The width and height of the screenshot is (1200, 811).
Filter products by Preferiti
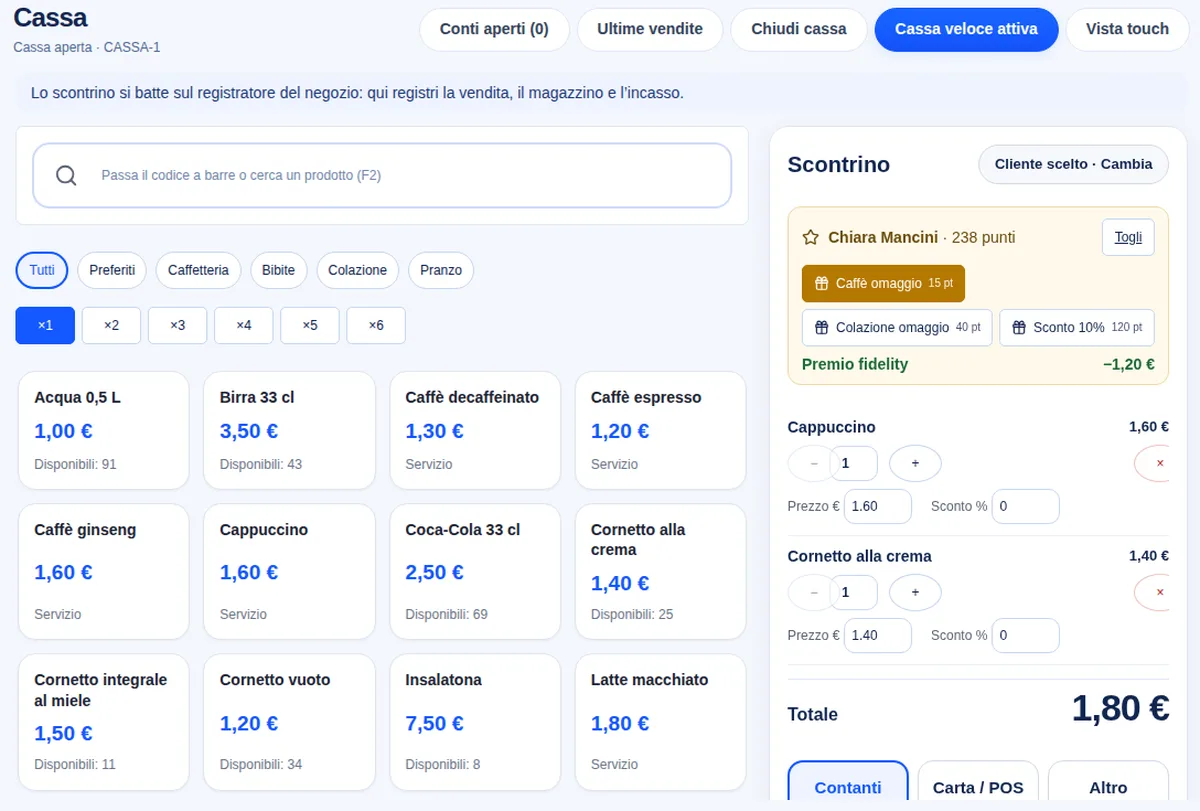tap(112, 270)
